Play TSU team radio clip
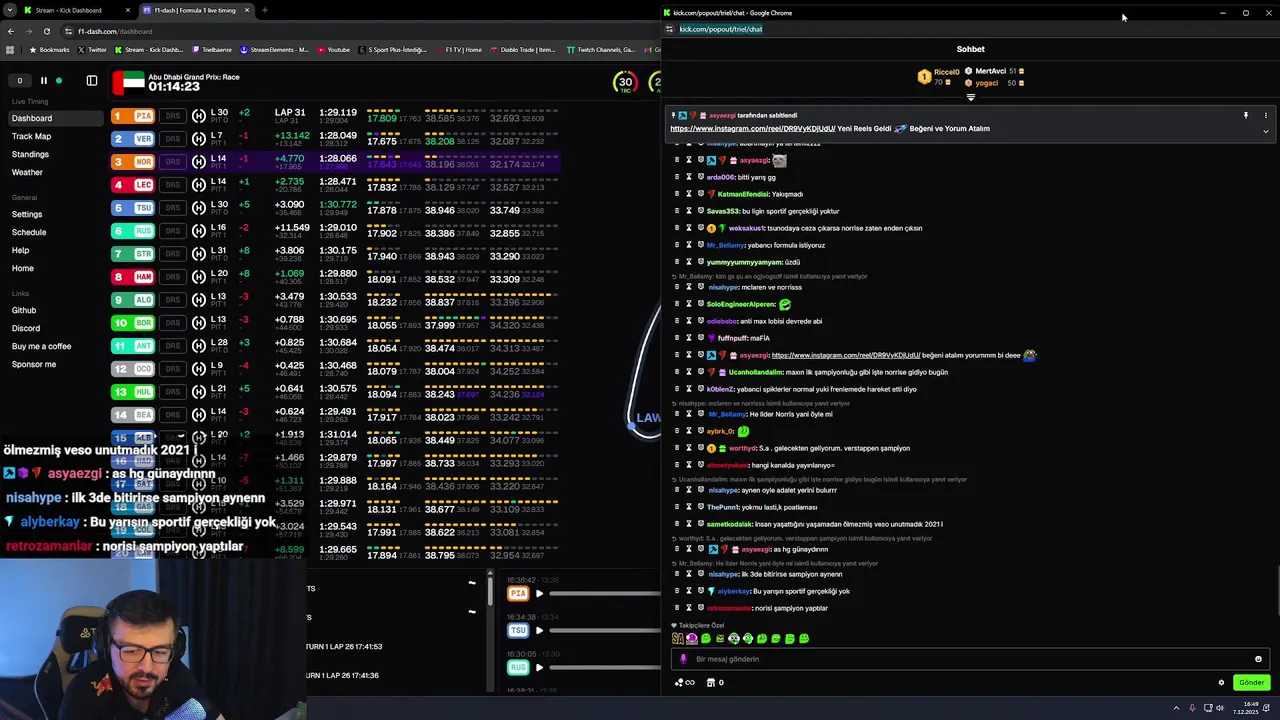The width and height of the screenshot is (1280, 720). pyautogui.click(x=539, y=631)
